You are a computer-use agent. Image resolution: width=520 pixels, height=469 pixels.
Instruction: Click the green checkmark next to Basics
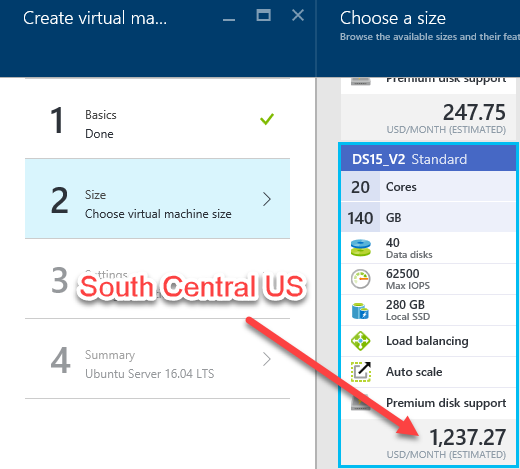coord(267,119)
